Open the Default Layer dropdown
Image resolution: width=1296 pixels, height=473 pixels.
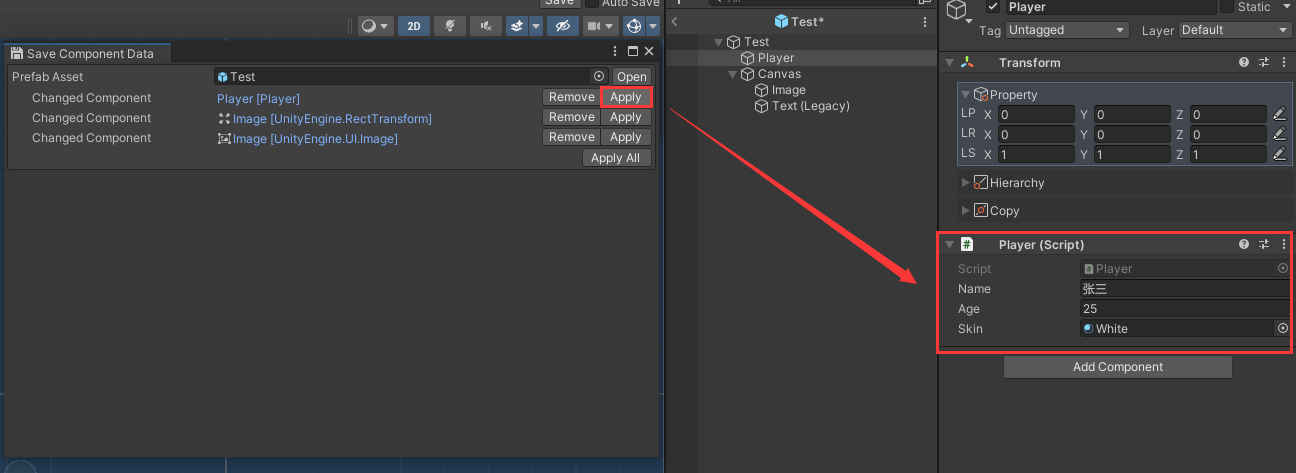1235,30
